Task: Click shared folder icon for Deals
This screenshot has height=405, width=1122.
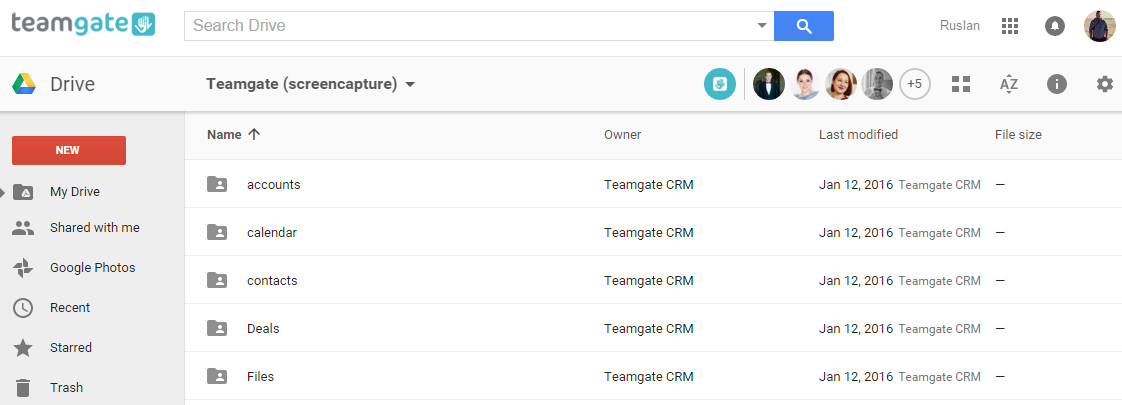Action: (217, 328)
